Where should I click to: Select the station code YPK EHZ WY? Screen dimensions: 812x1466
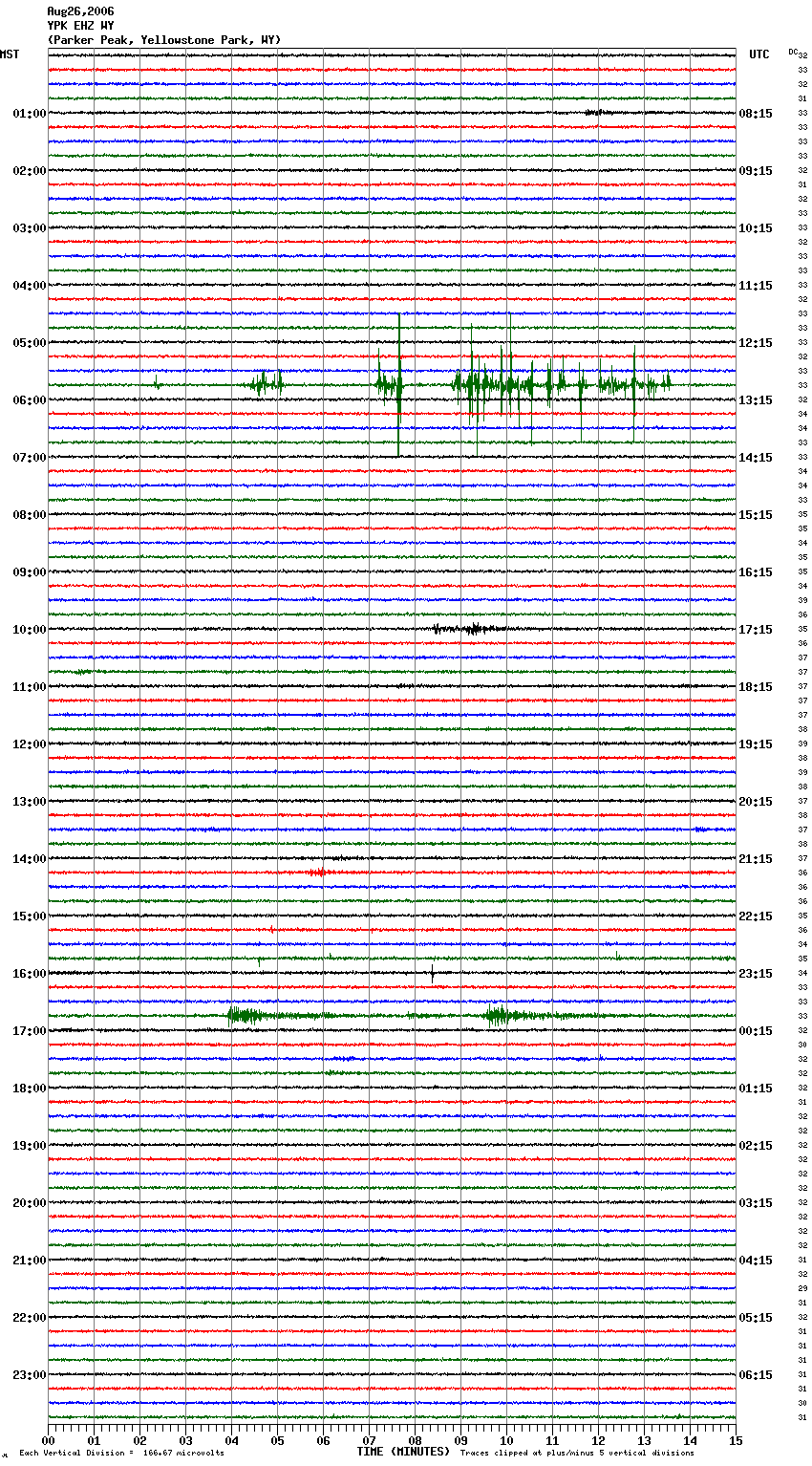80,26
